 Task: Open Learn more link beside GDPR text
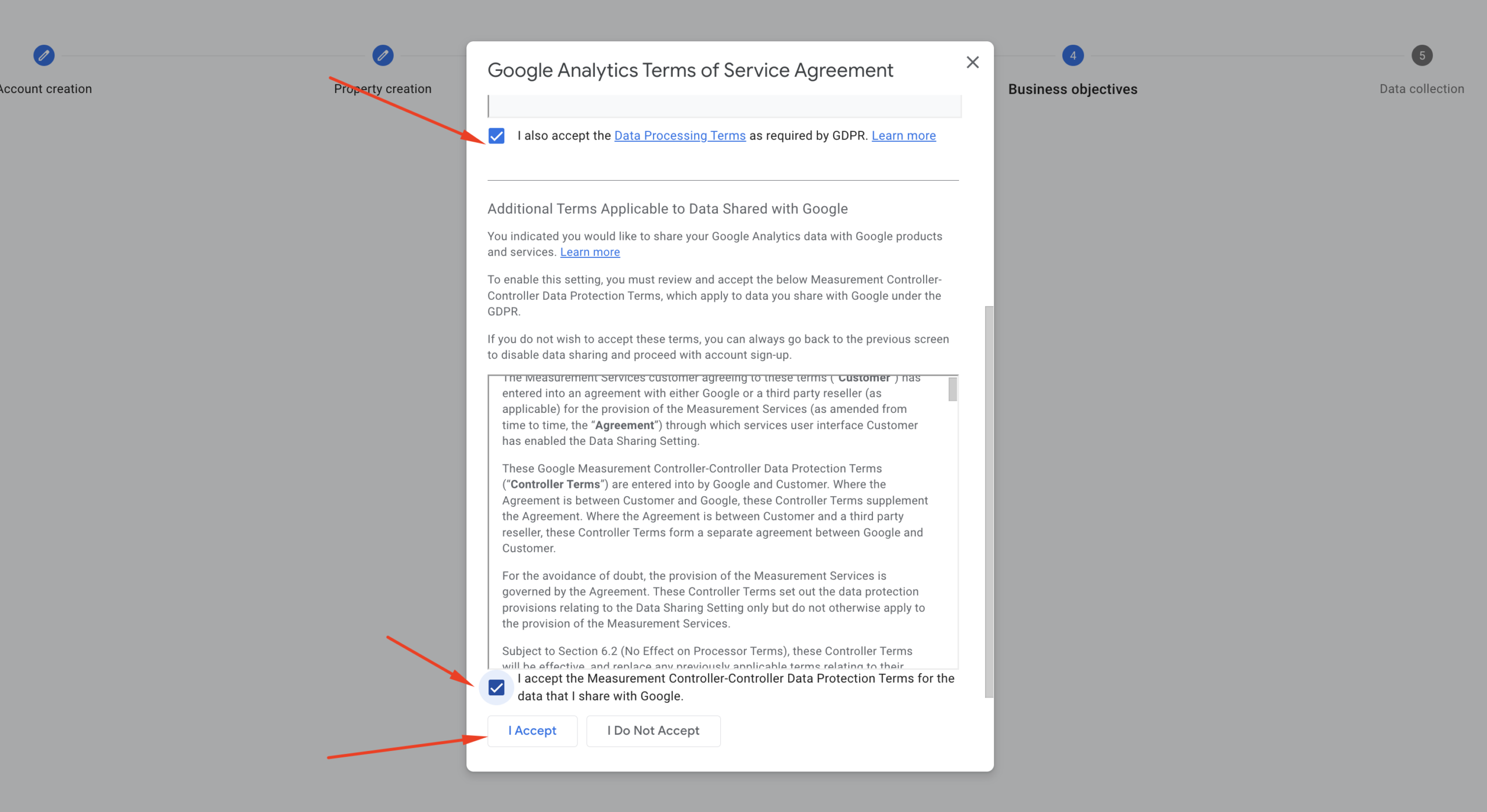(x=903, y=135)
